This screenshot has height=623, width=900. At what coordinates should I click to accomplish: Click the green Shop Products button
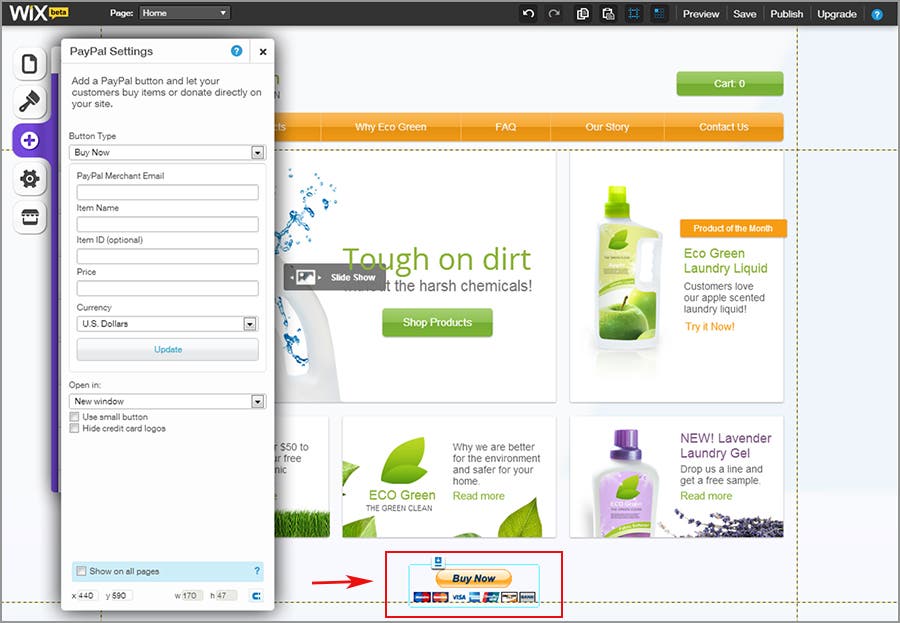pyautogui.click(x=437, y=322)
